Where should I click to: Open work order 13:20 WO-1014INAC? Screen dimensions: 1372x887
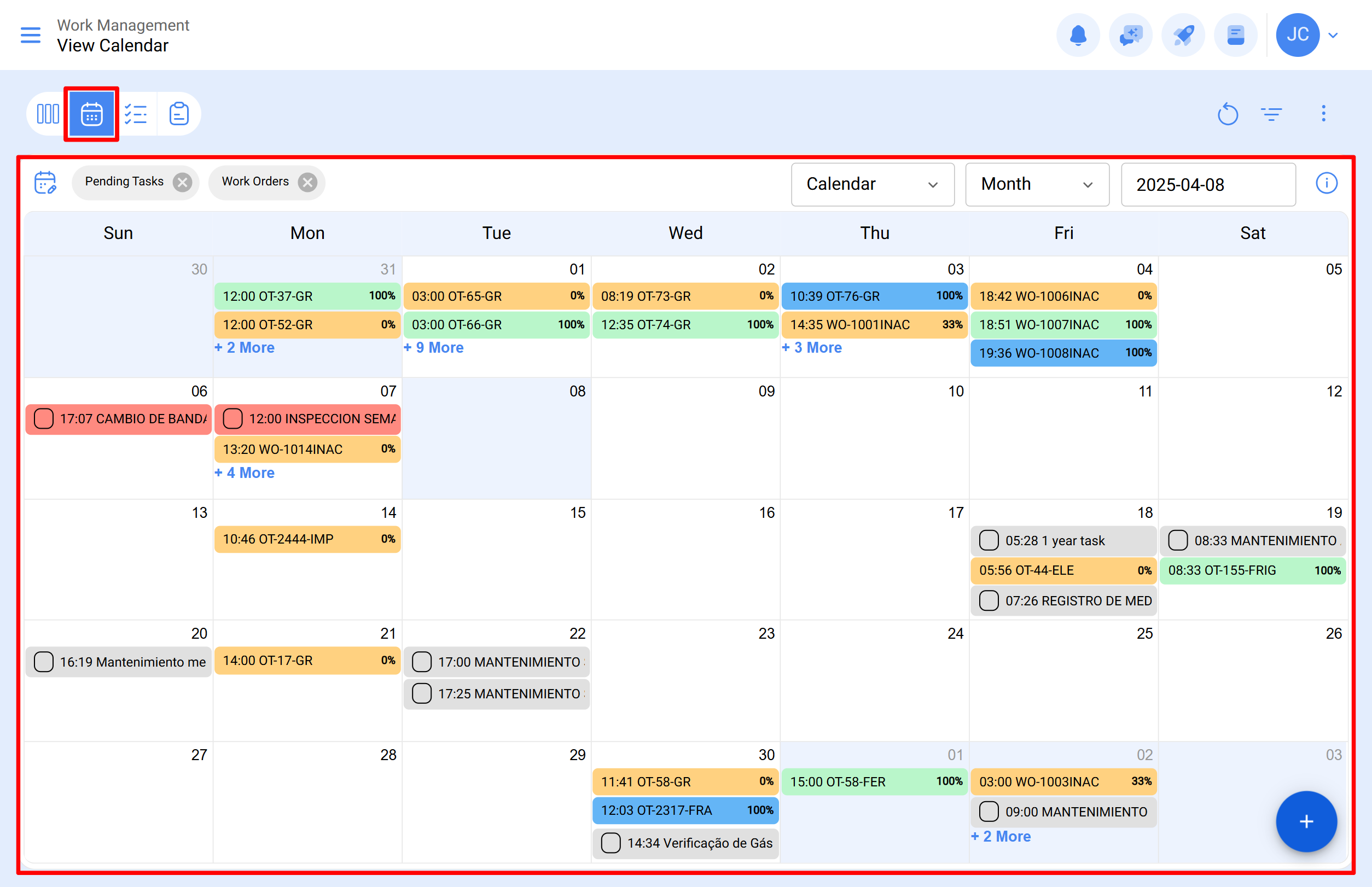pyautogui.click(x=307, y=450)
